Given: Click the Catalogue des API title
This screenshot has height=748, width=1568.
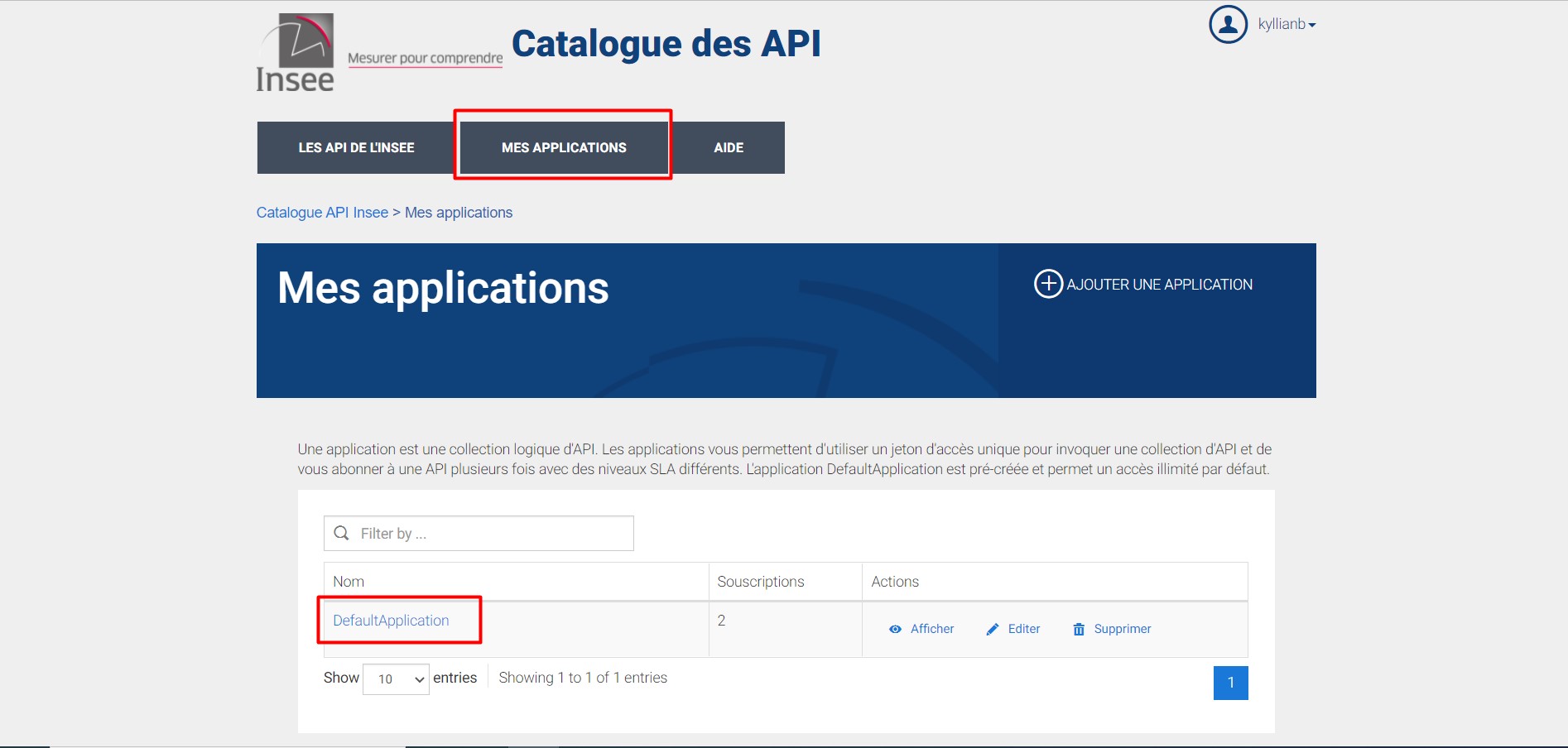Looking at the screenshot, I should [666, 43].
